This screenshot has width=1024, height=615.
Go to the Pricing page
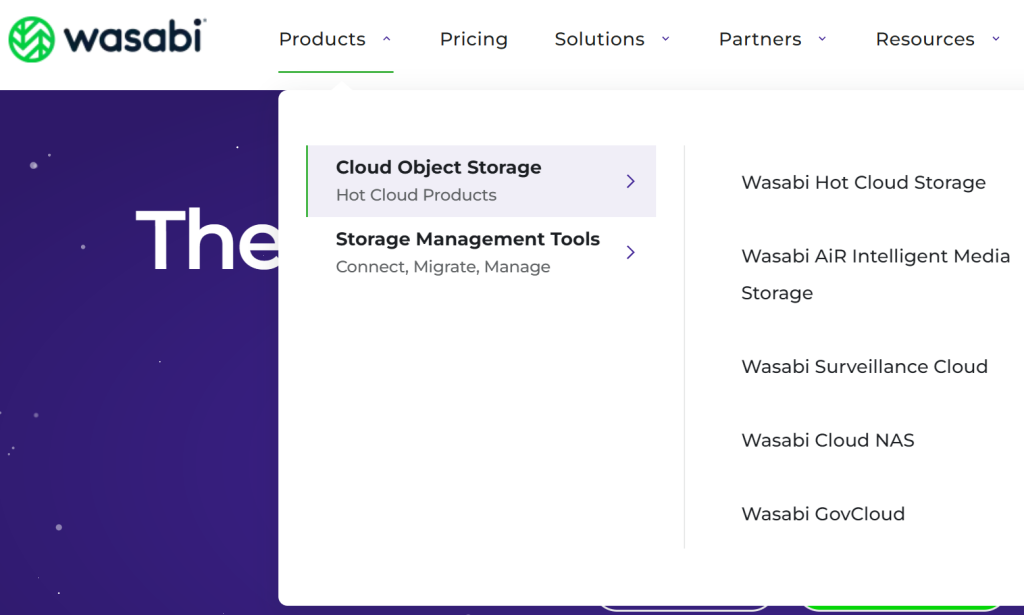pos(473,39)
